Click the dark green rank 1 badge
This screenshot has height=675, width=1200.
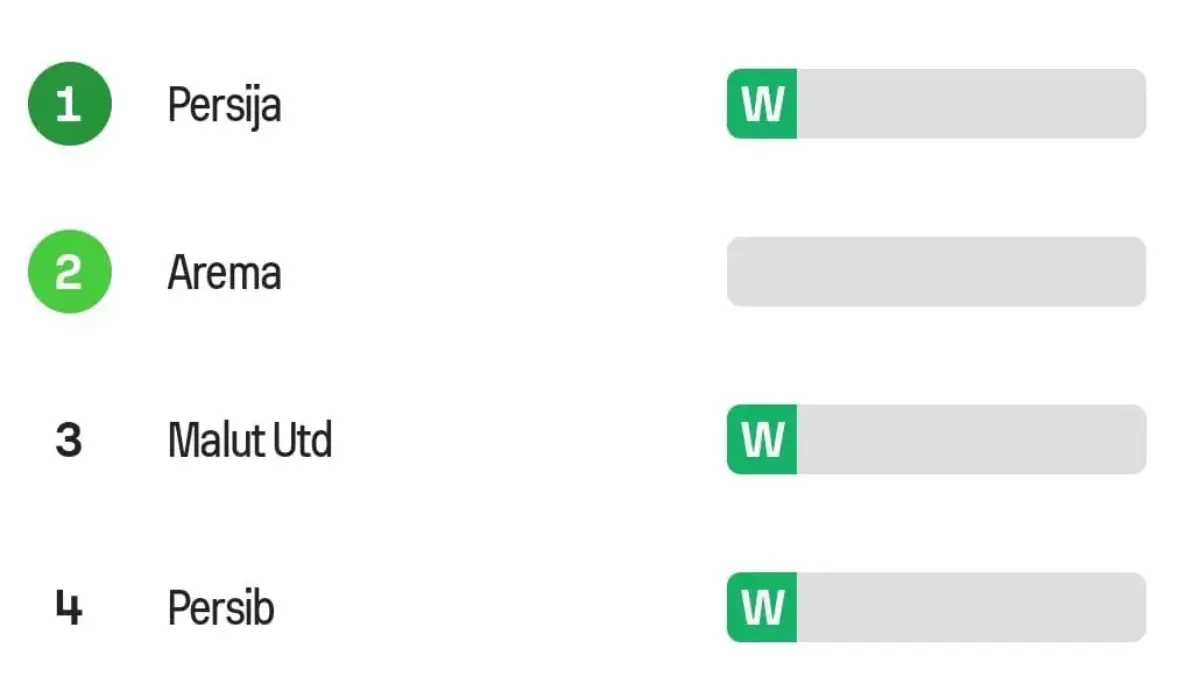click(x=69, y=104)
